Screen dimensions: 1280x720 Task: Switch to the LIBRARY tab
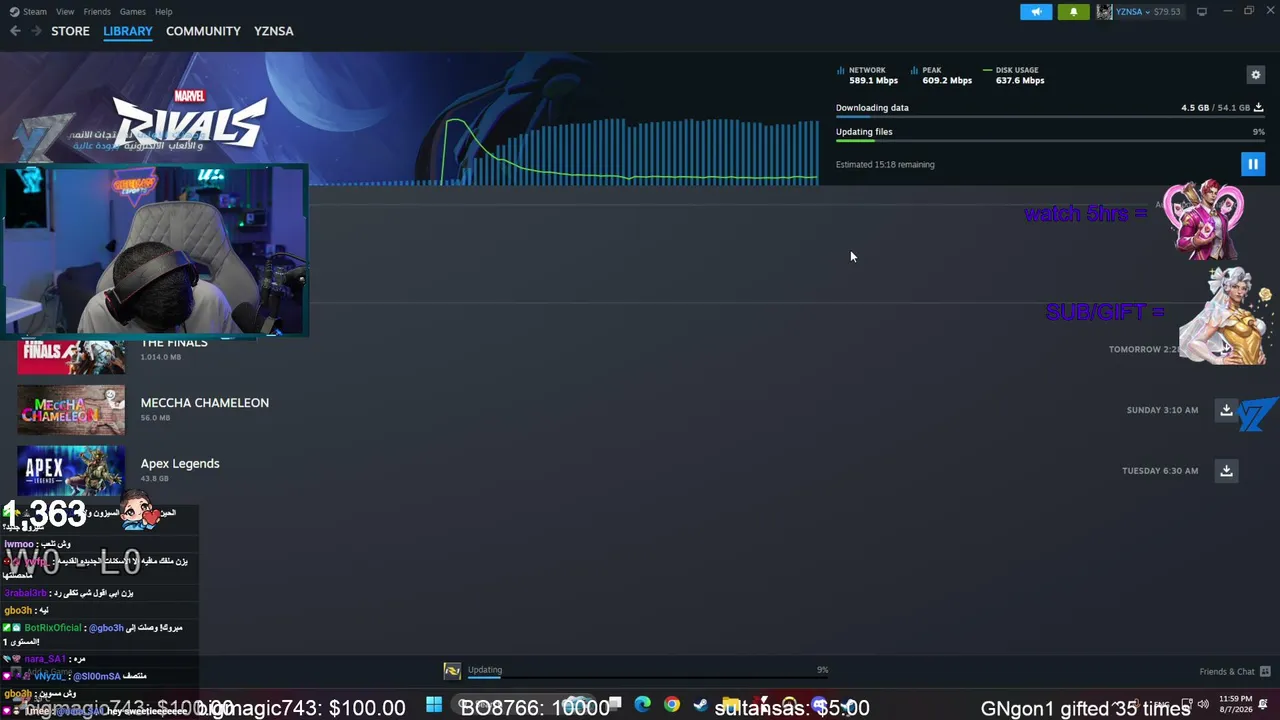[x=128, y=31]
